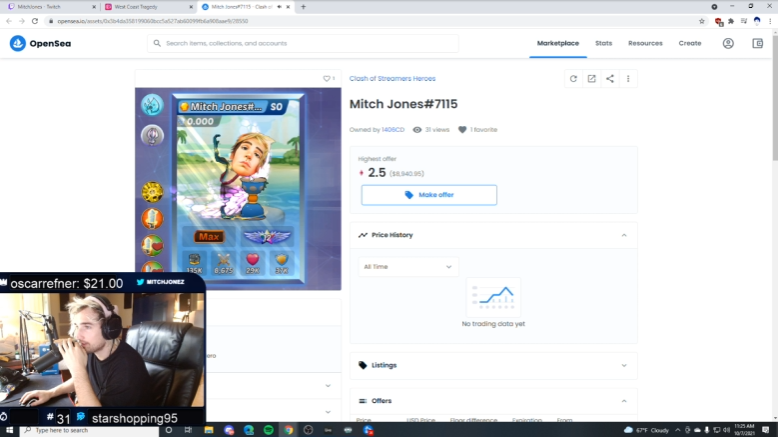The height and width of the screenshot is (437, 778).
Task: Open Task View in the taskbar
Action: click(188, 430)
